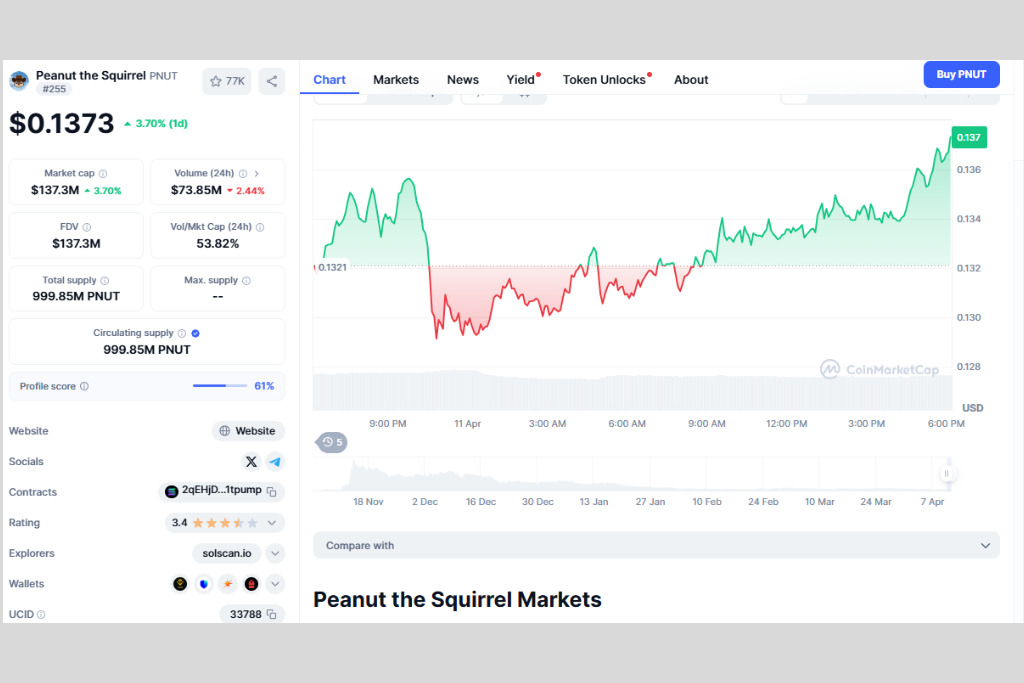1024x683 pixels.
Task: Expand the Wallets list chevron
Action: tap(275, 584)
